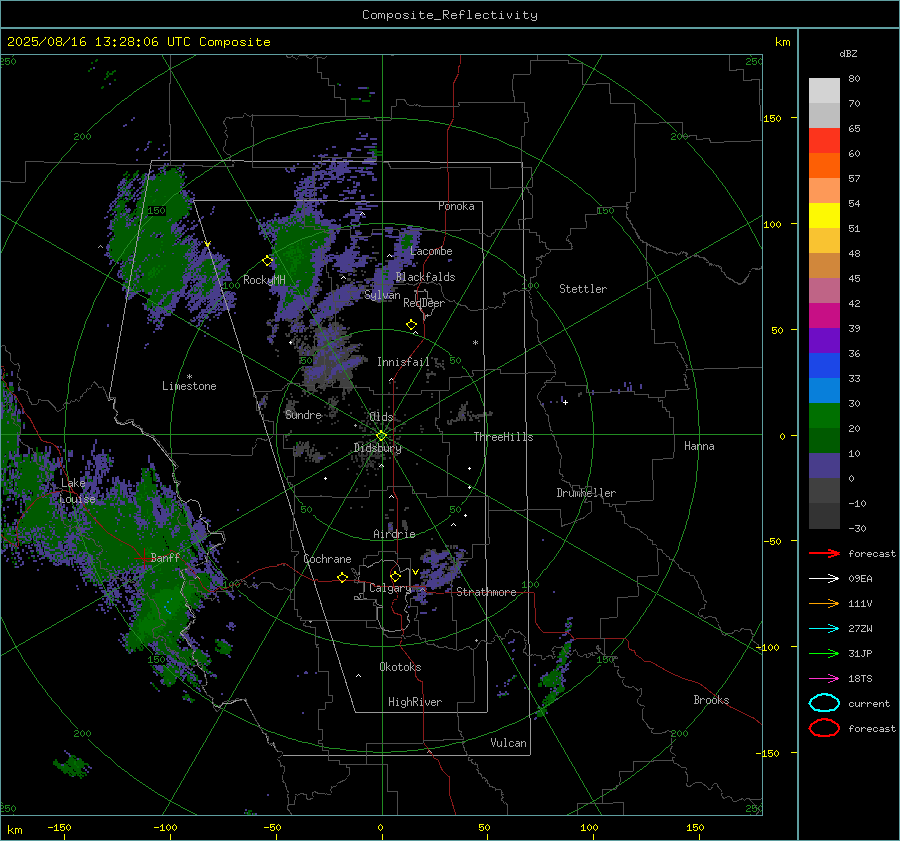This screenshot has height=841, width=900.
Task: Click the Sundre map label
Action: point(303,415)
